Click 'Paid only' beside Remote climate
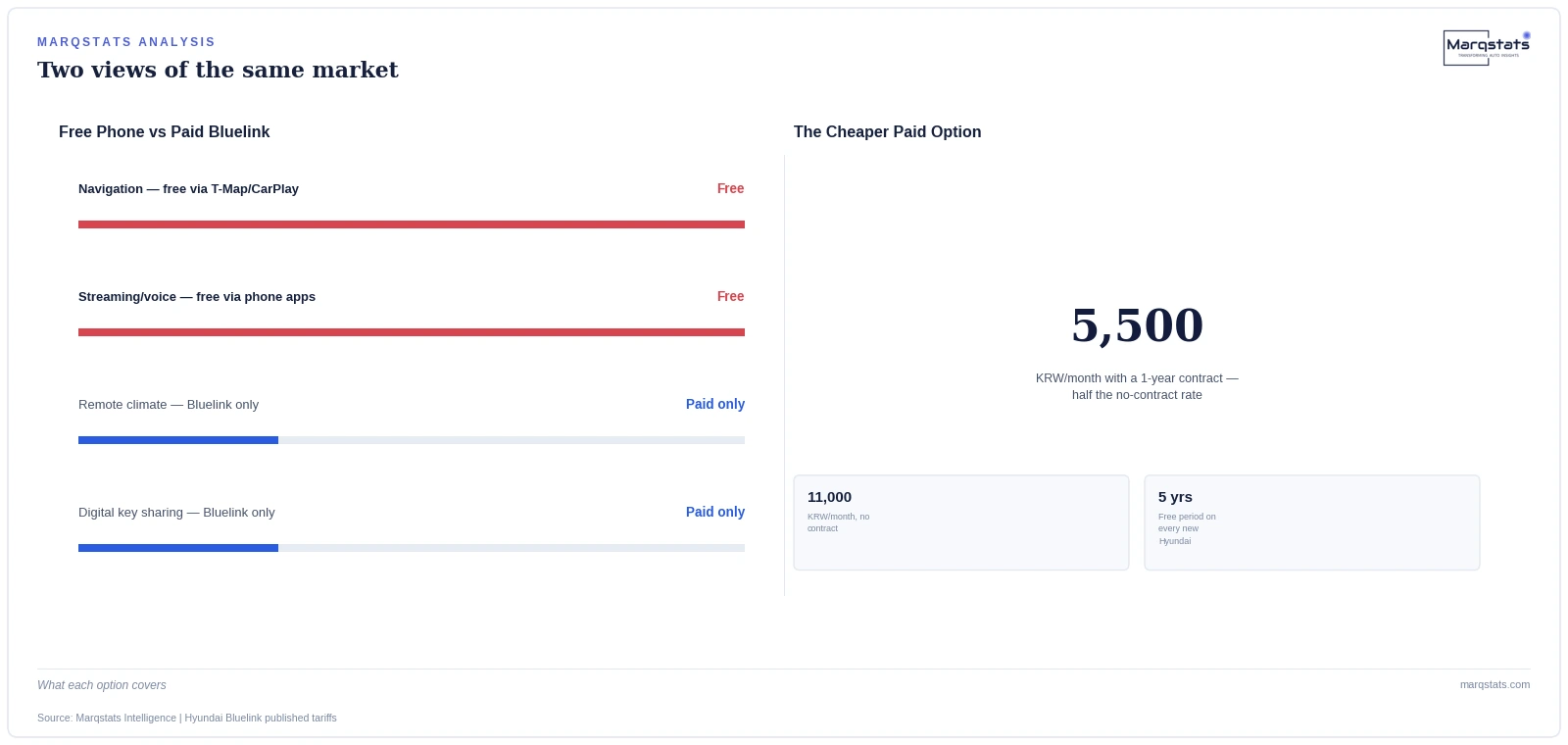Viewport: 1568px width, 745px height. pyautogui.click(x=715, y=404)
